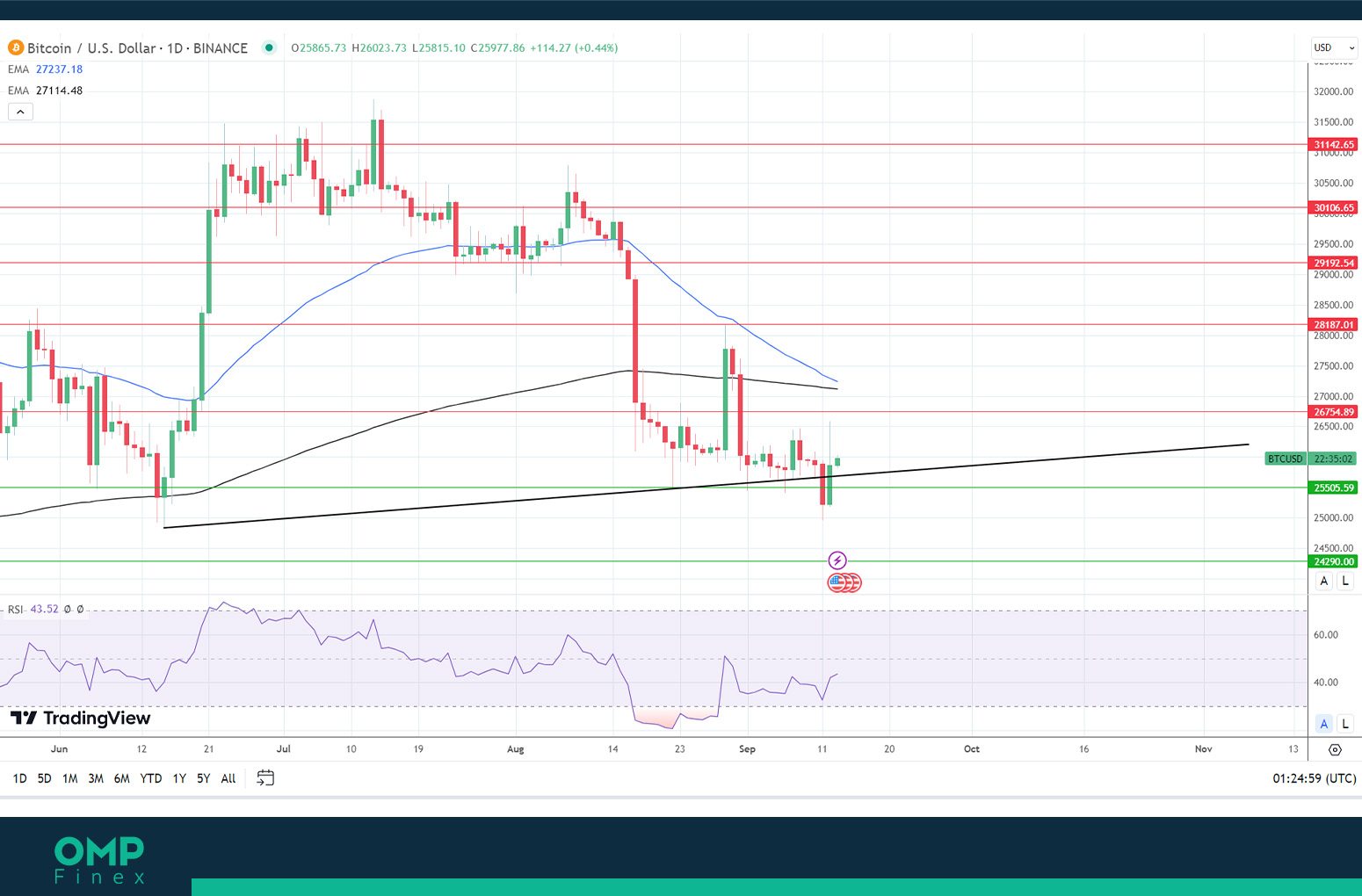Click the 24290.00 green price label
This screenshot has width=1362, height=896.
(x=1334, y=561)
